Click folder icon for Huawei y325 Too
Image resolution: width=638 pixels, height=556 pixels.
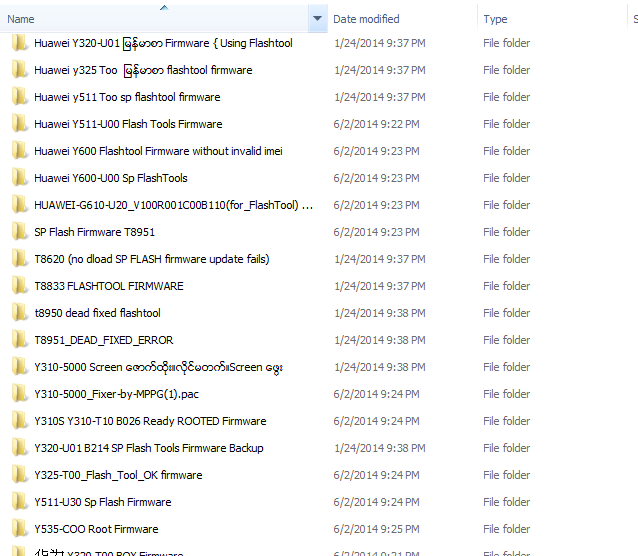pyautogui.click(x=19, y=70)
